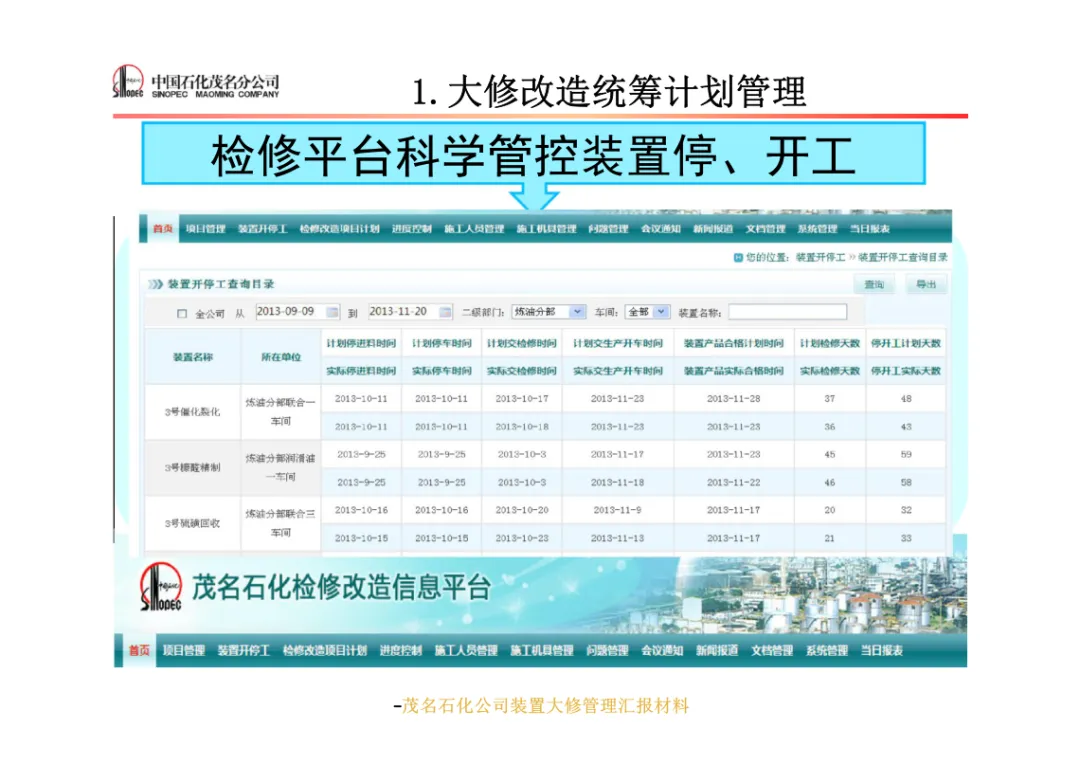The image size is (1080, 765).
Task: Follow the 装置开停工 breadcrumb link
Action: (x=820, y=258)
